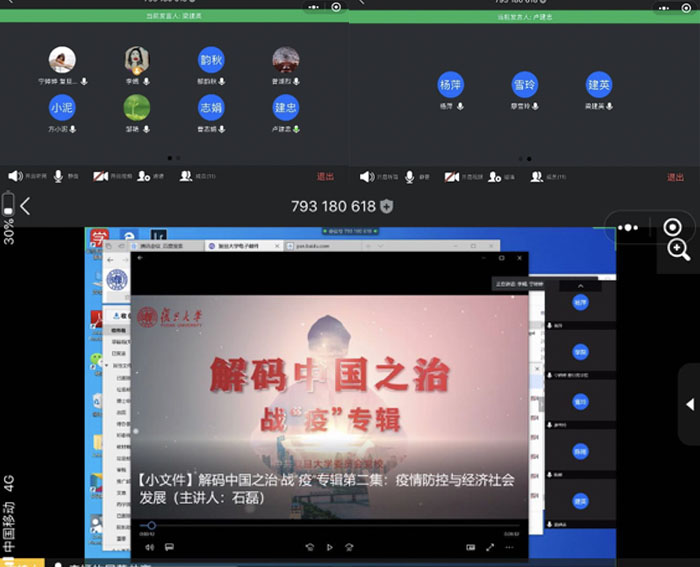Screen dimensions: 700x567
Task: Click video player volume icon
Action: pos(150,547)
